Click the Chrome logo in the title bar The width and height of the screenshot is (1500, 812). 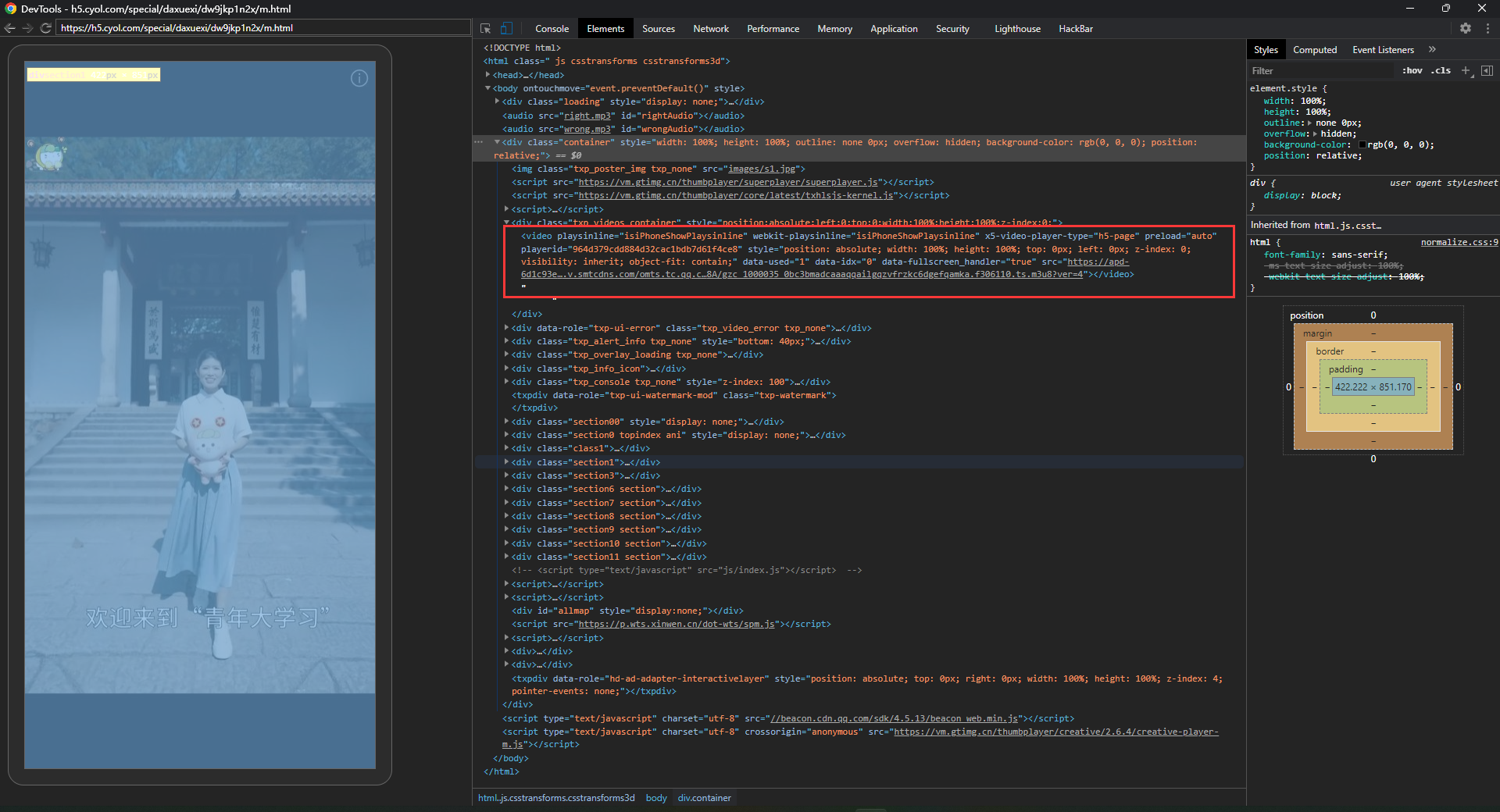point(10,9)
